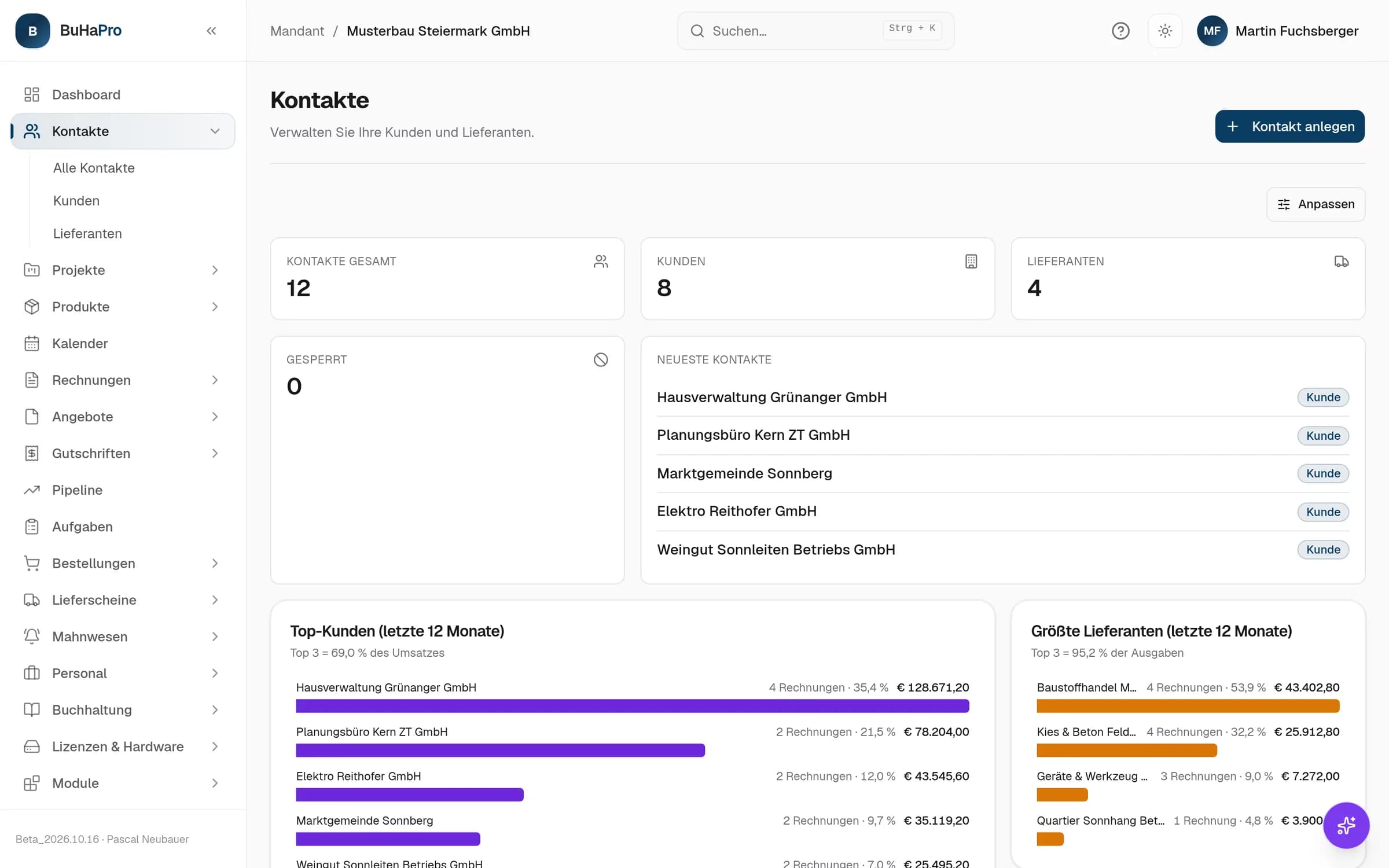
Task: Click the € 43.402,80 supplier amount
Action: [1307, 687]
